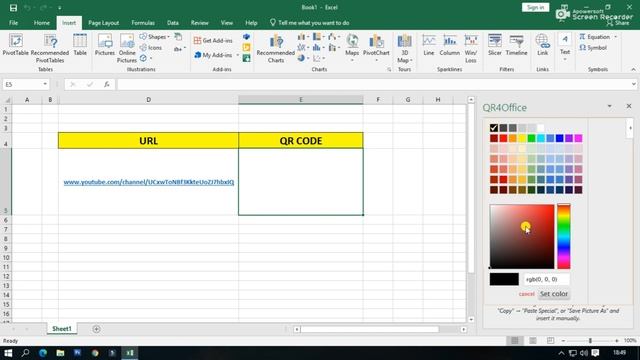
Task: Insert Pictures from this device
Action: click(104, 45)
